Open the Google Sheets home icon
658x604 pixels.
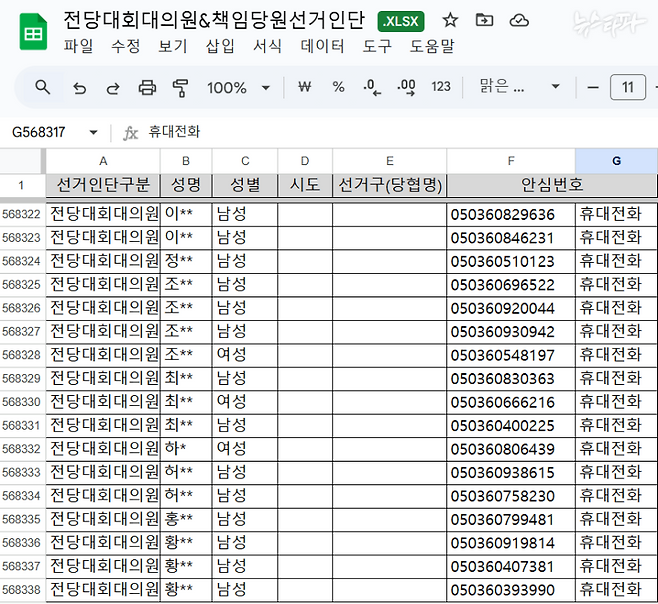coord(34,31)
